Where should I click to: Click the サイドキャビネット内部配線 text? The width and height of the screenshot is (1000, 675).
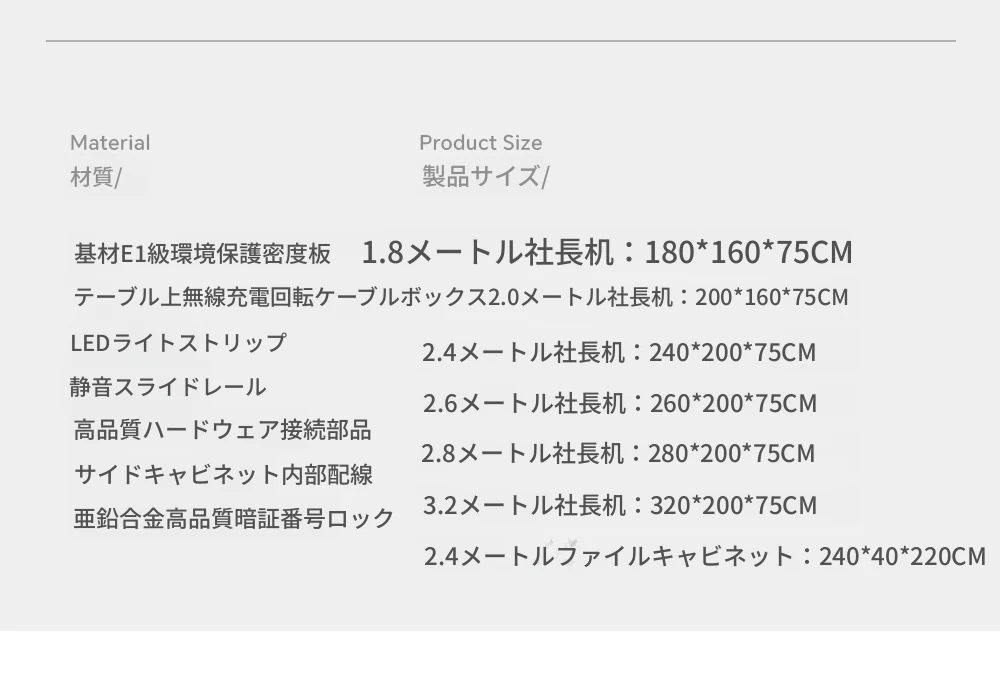(223, 474)
